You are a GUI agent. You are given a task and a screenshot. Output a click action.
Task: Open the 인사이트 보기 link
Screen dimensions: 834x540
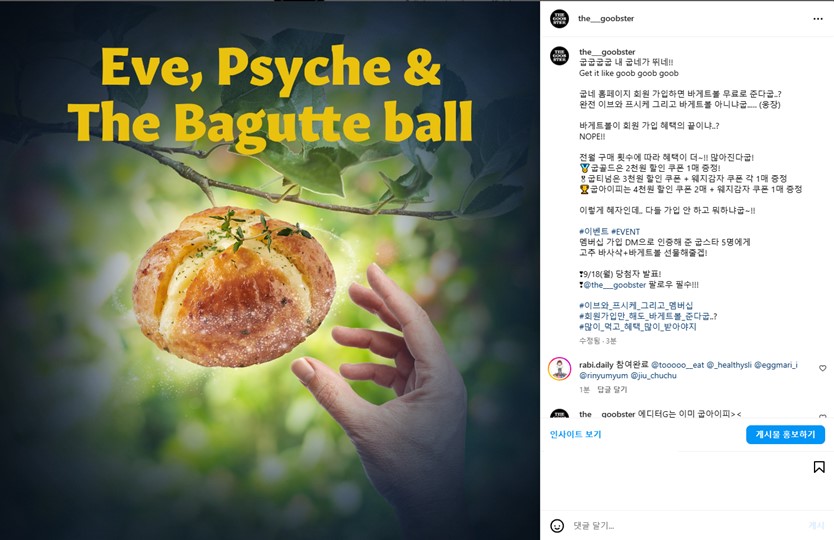[x=576, y=434]
